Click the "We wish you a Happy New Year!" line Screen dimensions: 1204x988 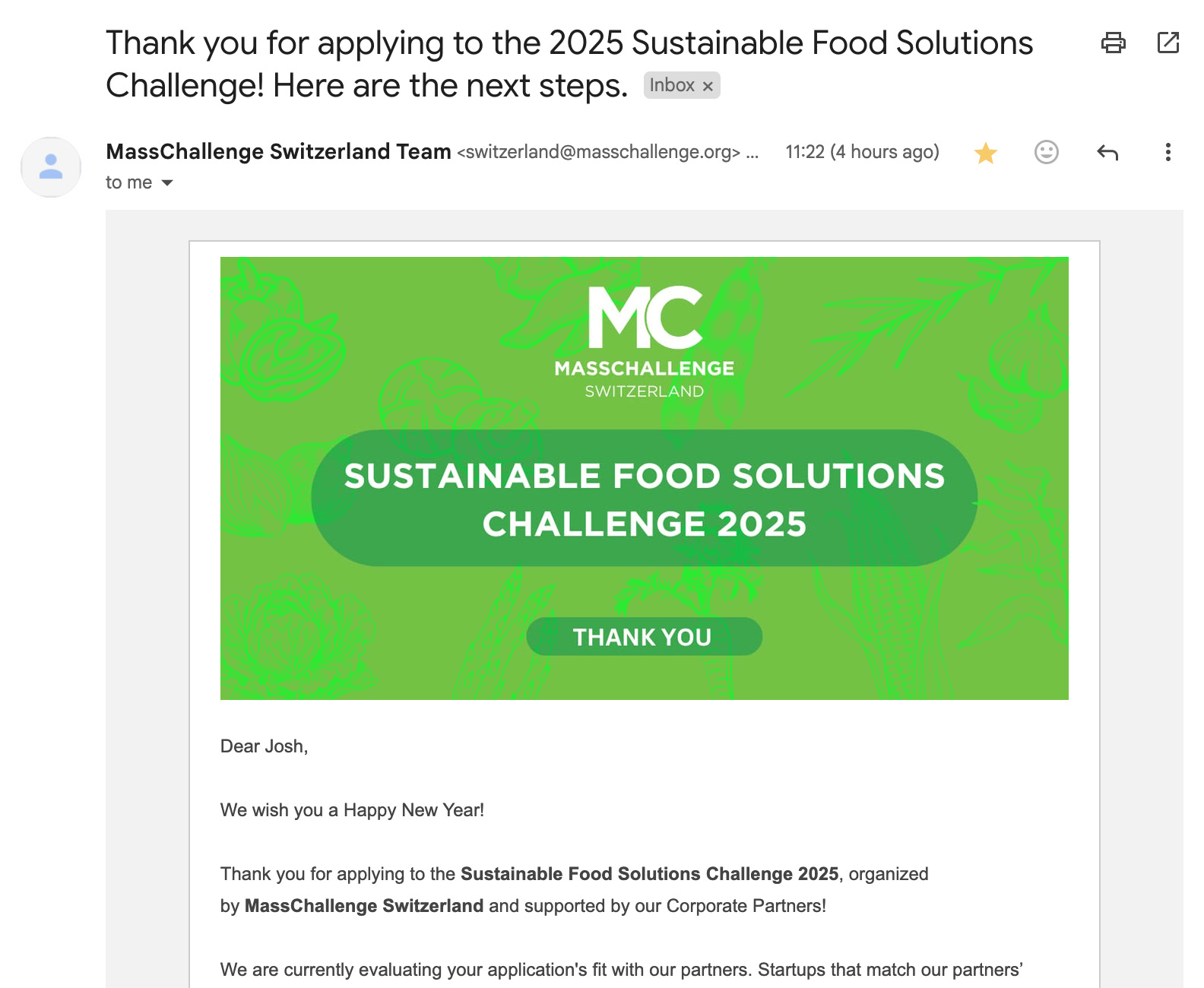click(352, 810)
